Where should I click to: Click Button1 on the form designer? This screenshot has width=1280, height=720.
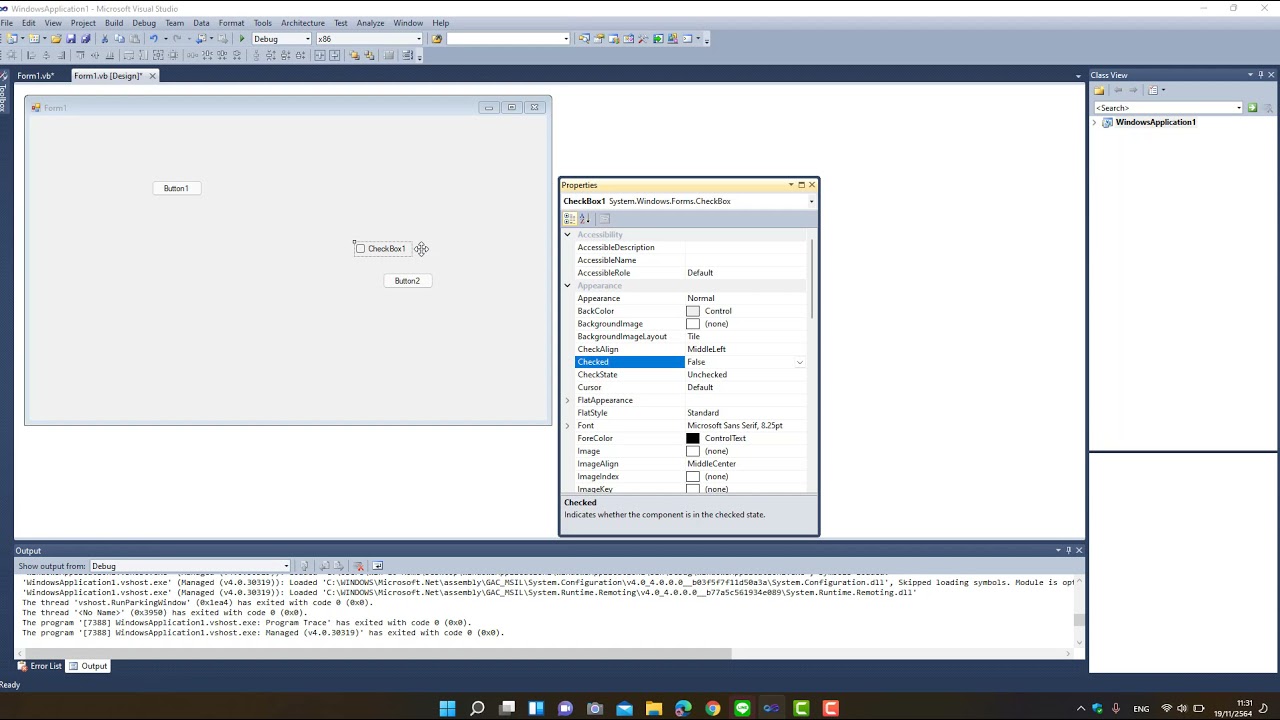176,188
